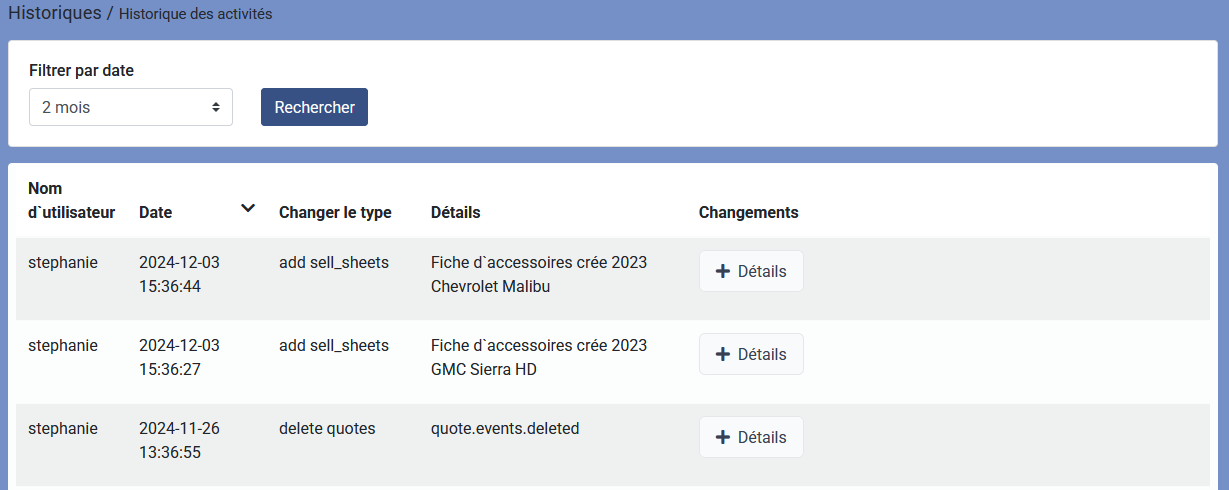Screen dimensions: 1229x490
Task: Click the stephanie username in the delete quotes row
Action: tap(63, 428)
